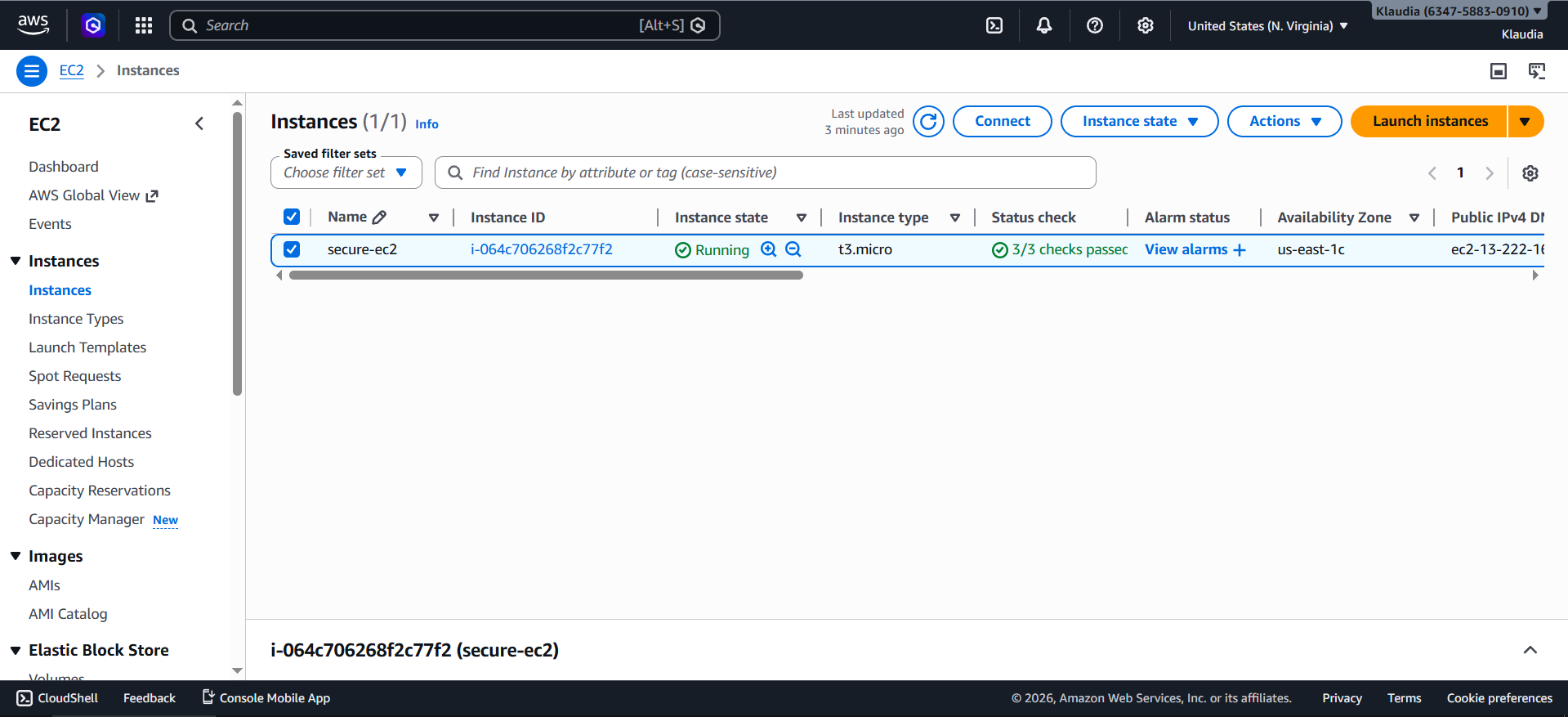
Task: Go to Events in the sidebar
Action: 50,224
